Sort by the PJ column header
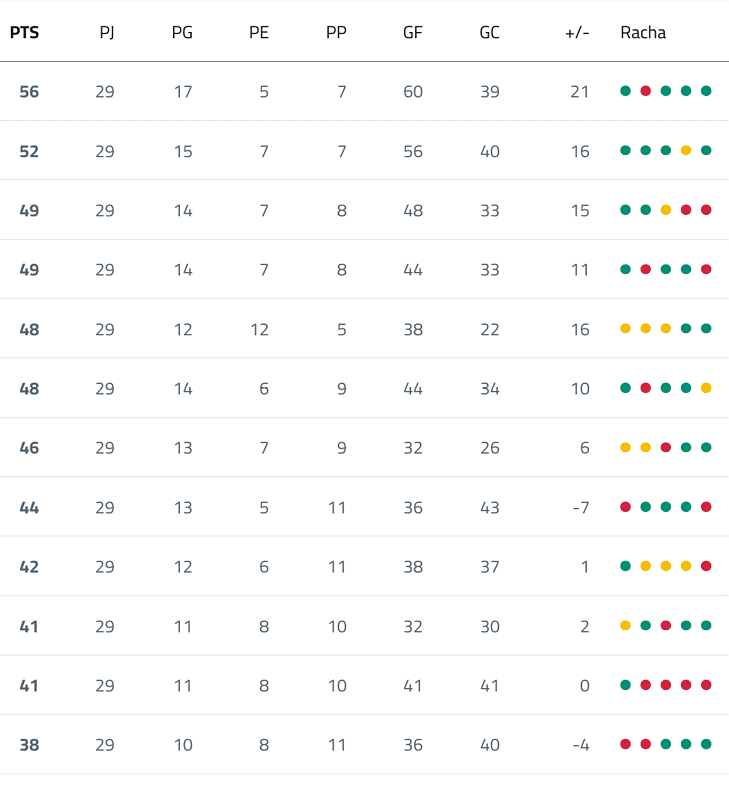Viewport: 729px width, 803px height. (107, 32)
